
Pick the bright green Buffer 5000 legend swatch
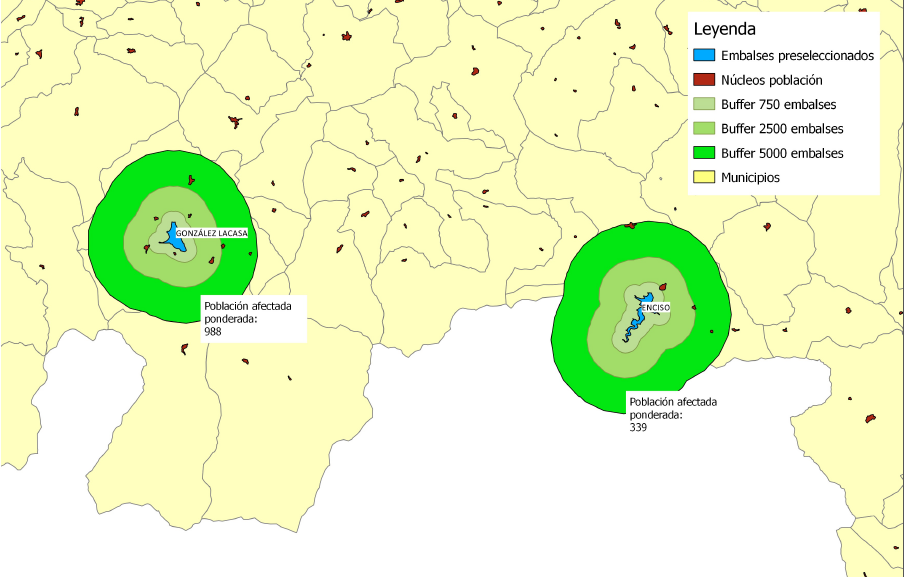(703, 153)
